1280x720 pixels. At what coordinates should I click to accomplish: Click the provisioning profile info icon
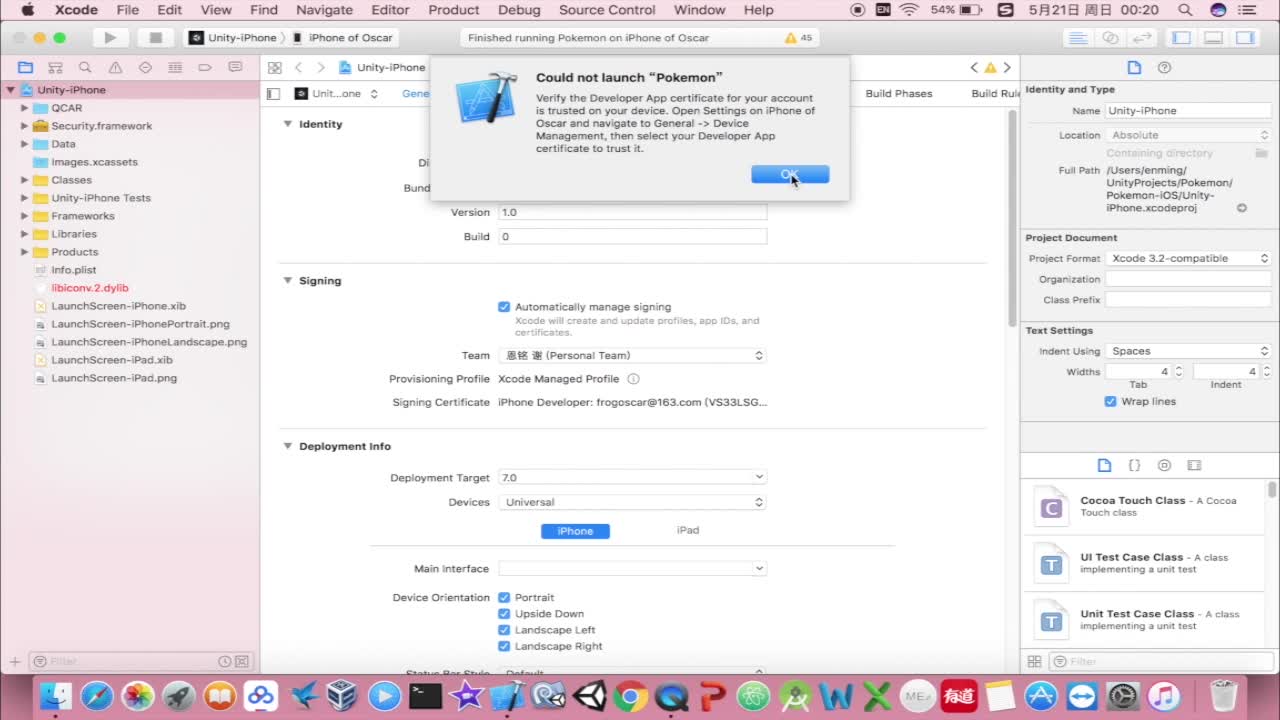(633, 379)
